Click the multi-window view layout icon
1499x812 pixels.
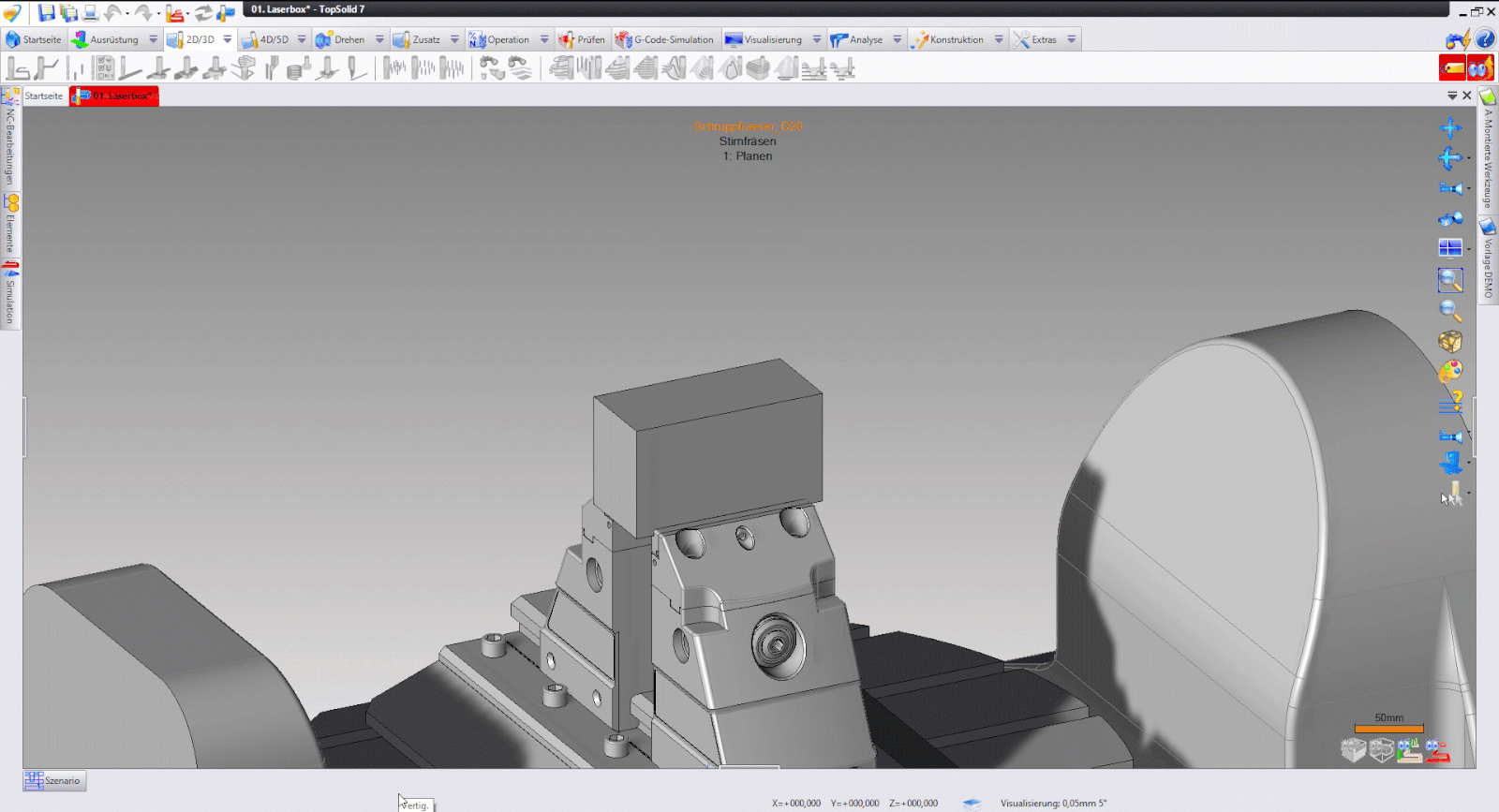1450,247
